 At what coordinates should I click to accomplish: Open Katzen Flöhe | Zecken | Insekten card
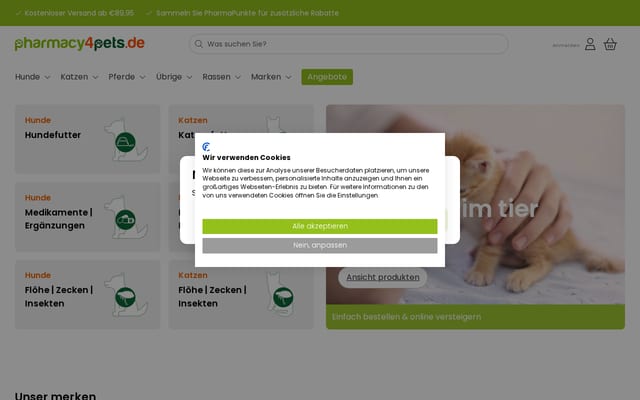(241, 294)
